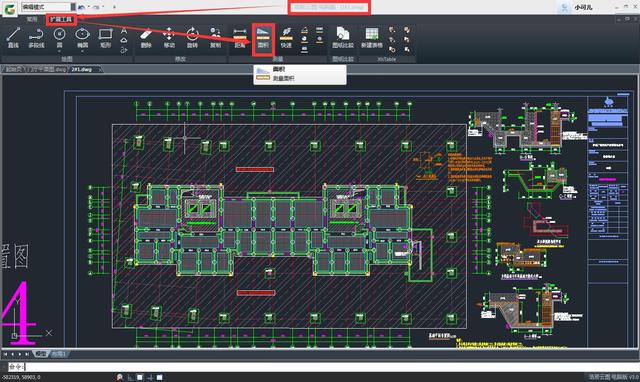Image resolution: width=640 pixels, height=382 pixels.
Task: Toggle the ortho L-shaped status bar icon
Action: tap(131, 377)
